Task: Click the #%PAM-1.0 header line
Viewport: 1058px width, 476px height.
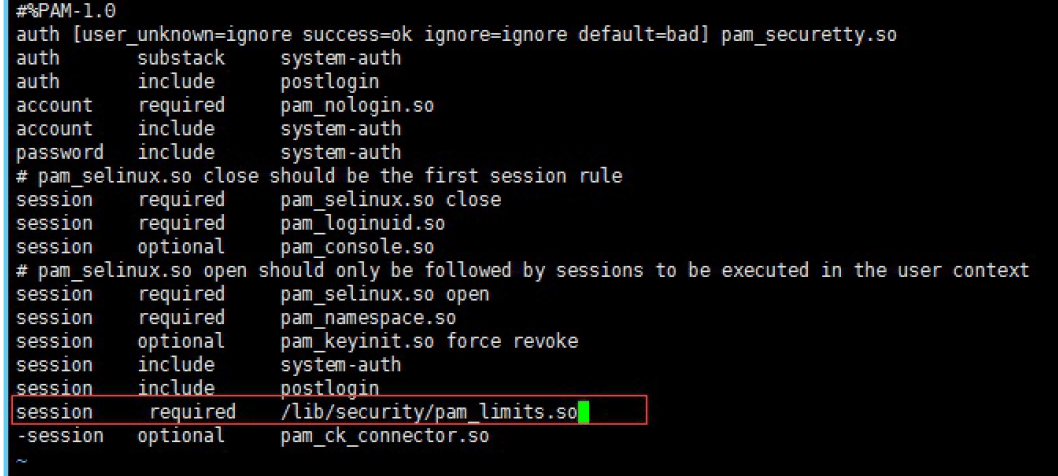Action: (x=66, y=11)
